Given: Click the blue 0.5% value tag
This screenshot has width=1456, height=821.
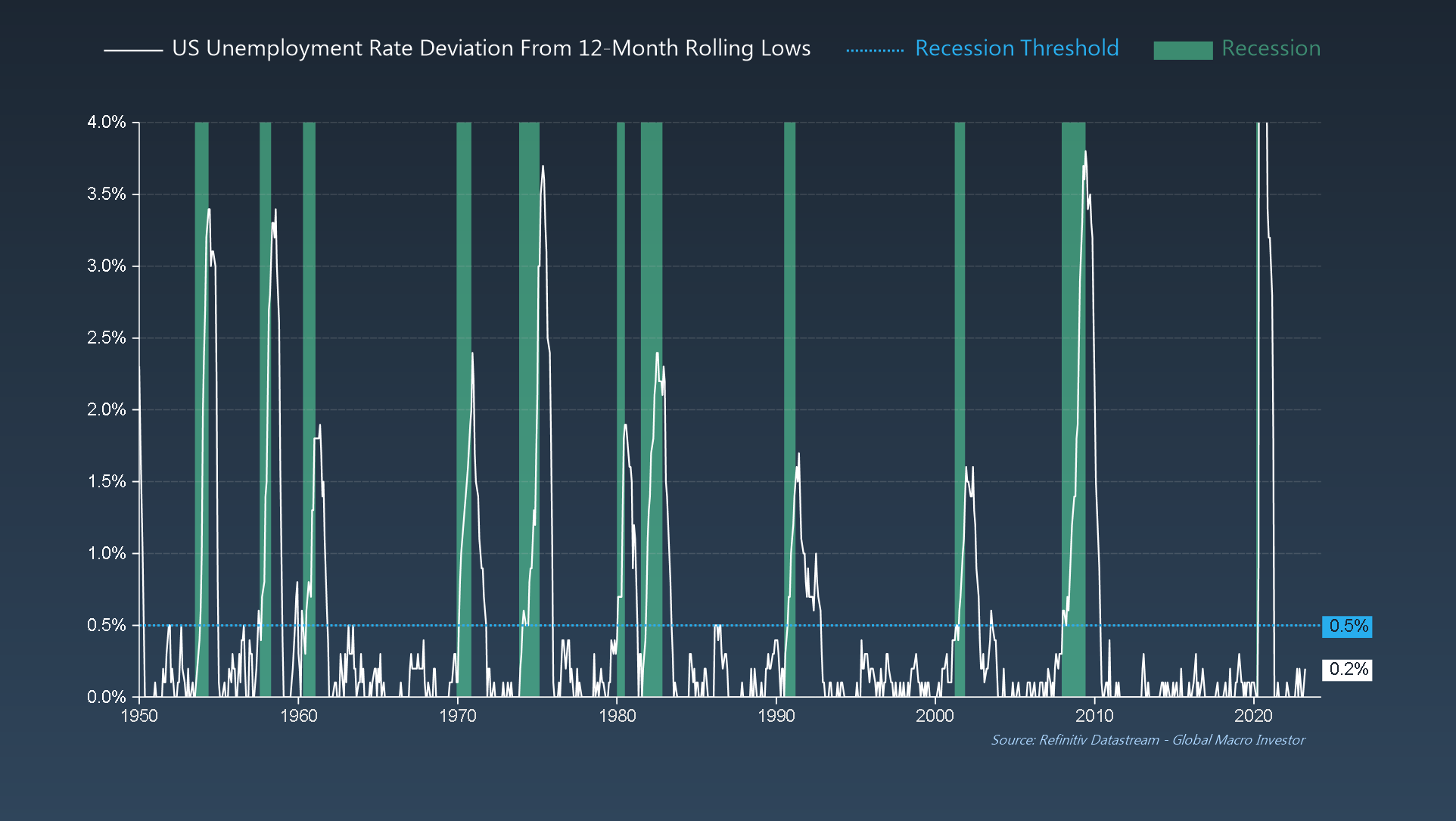Looking at the screenshot, I should click(1347, 626).
